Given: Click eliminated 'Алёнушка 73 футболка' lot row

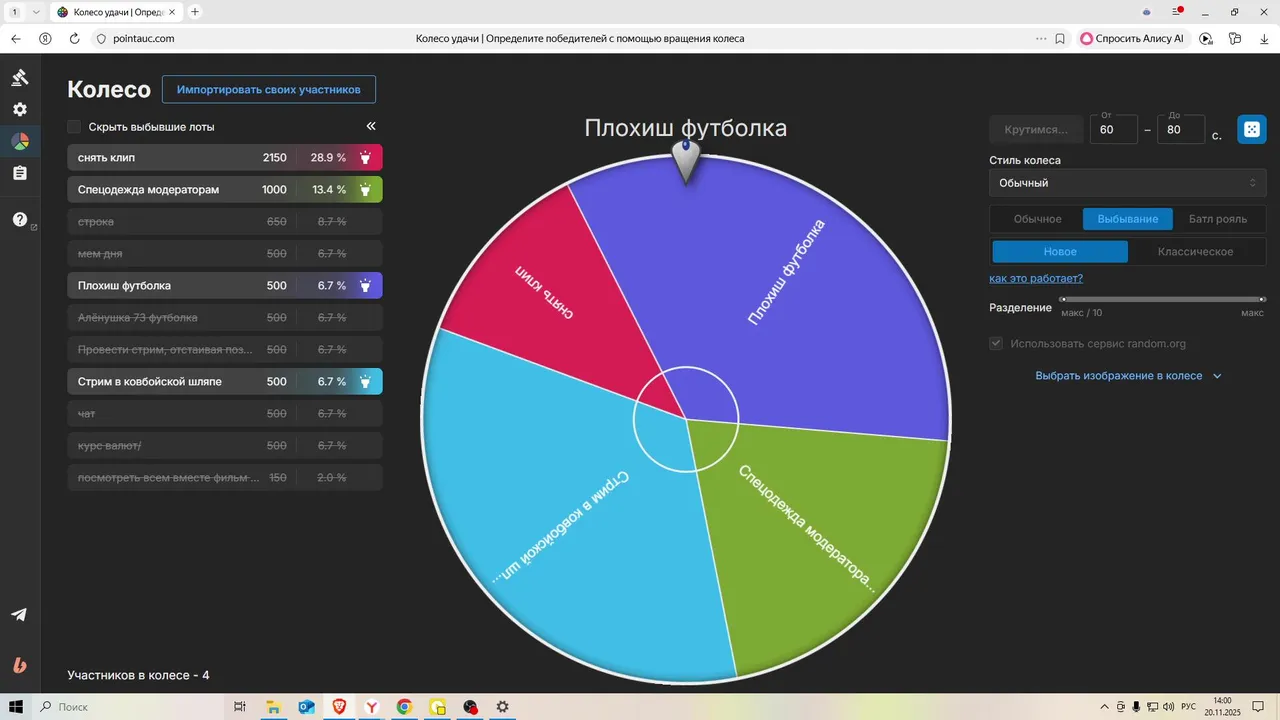Looking at the screenshot, I should coord(225,318).
